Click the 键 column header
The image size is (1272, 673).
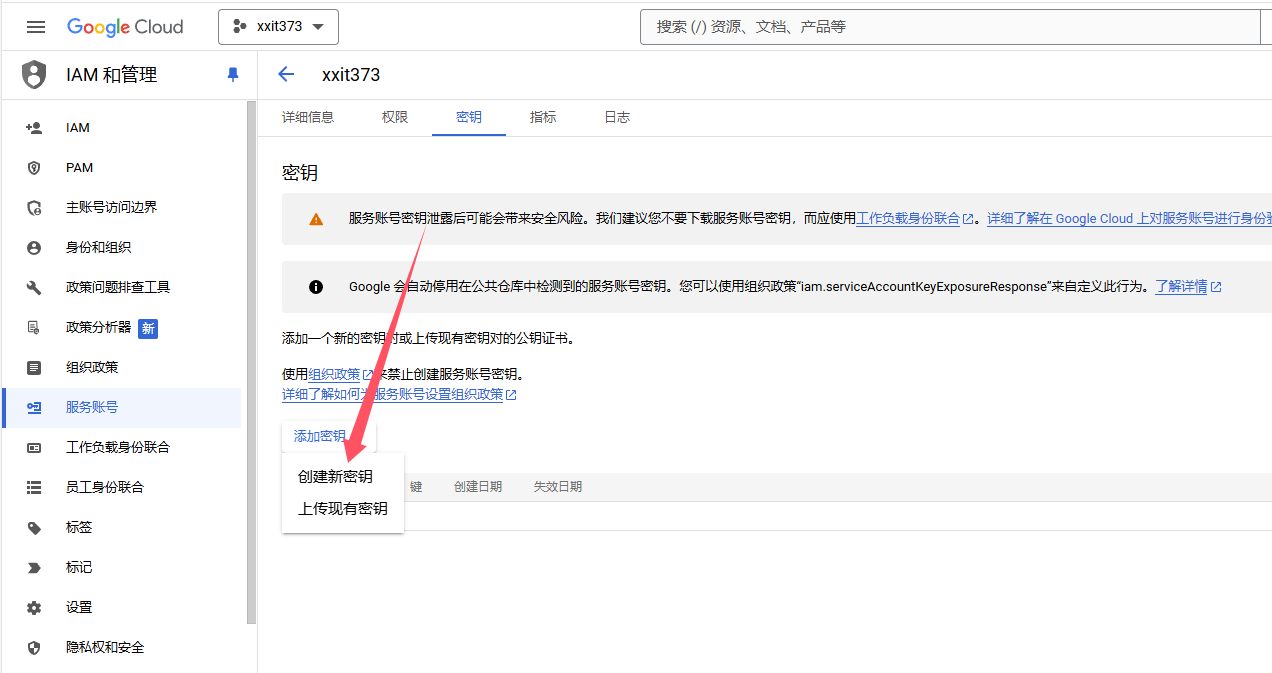[416, 487]
